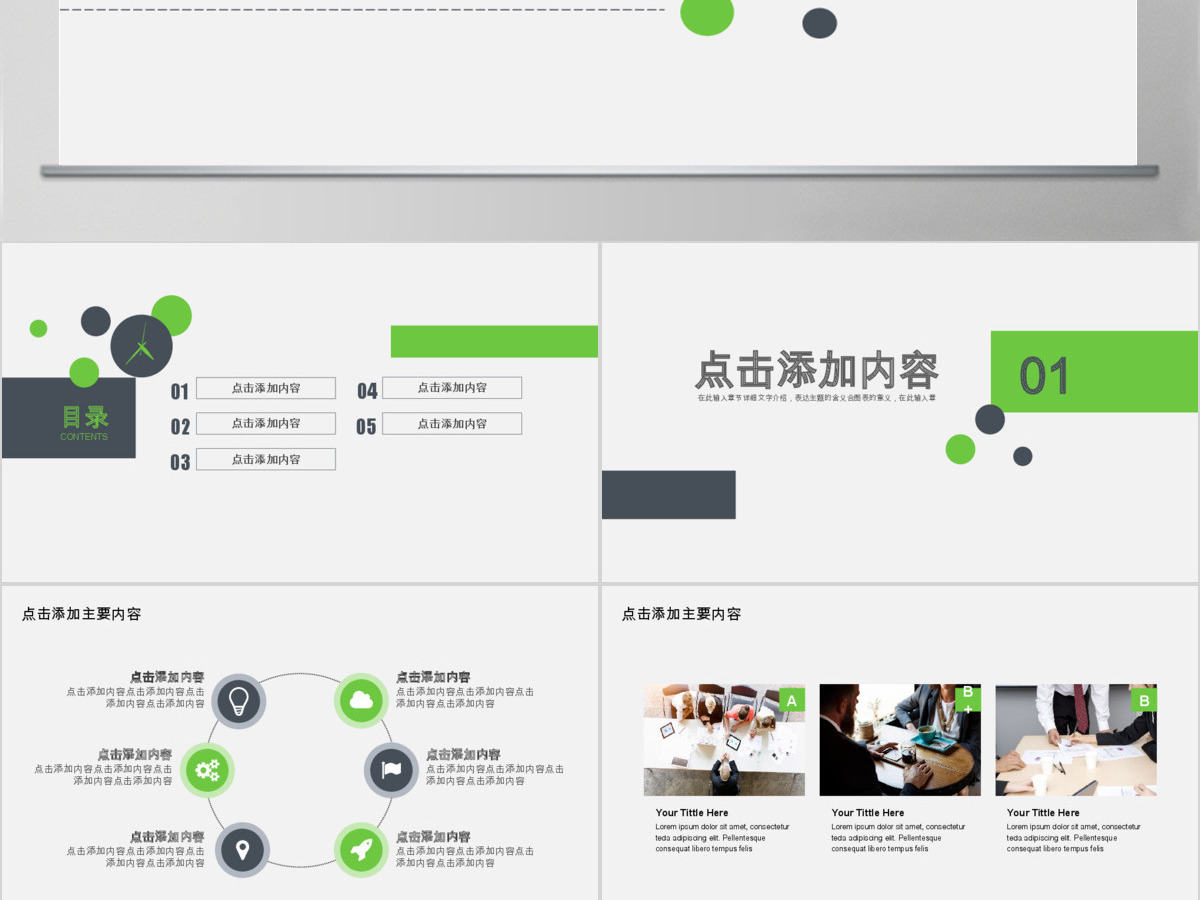Click the text beside the cloud icon
The width and height of the screenshot is (1200, 900).
[x=465, y=690]
